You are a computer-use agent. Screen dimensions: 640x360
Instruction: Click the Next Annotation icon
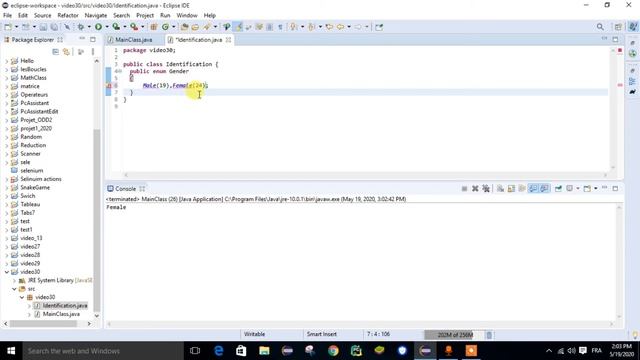pyautogui.click(x=293, y=27)
